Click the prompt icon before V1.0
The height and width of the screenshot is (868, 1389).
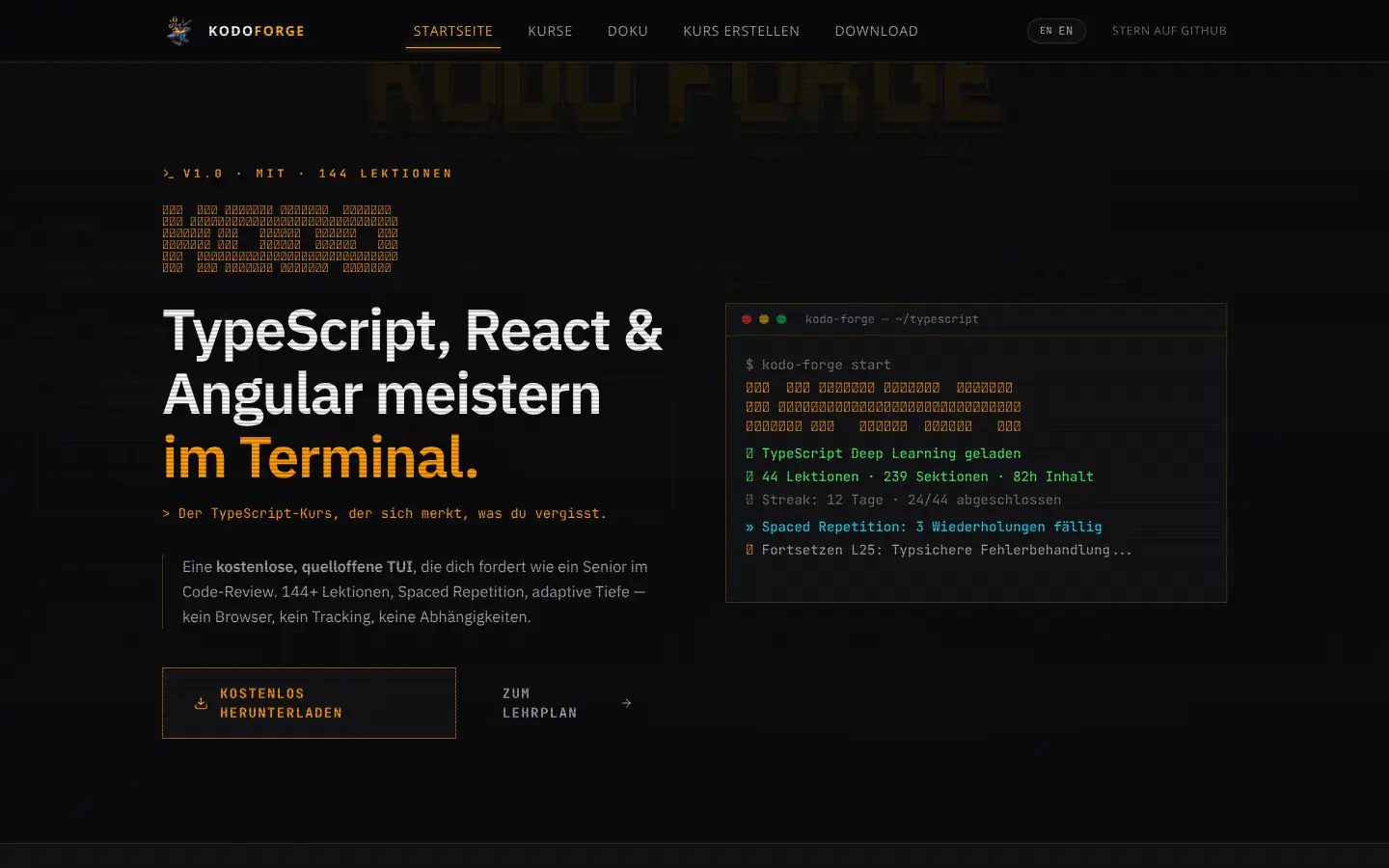click(x=169, y=174)
